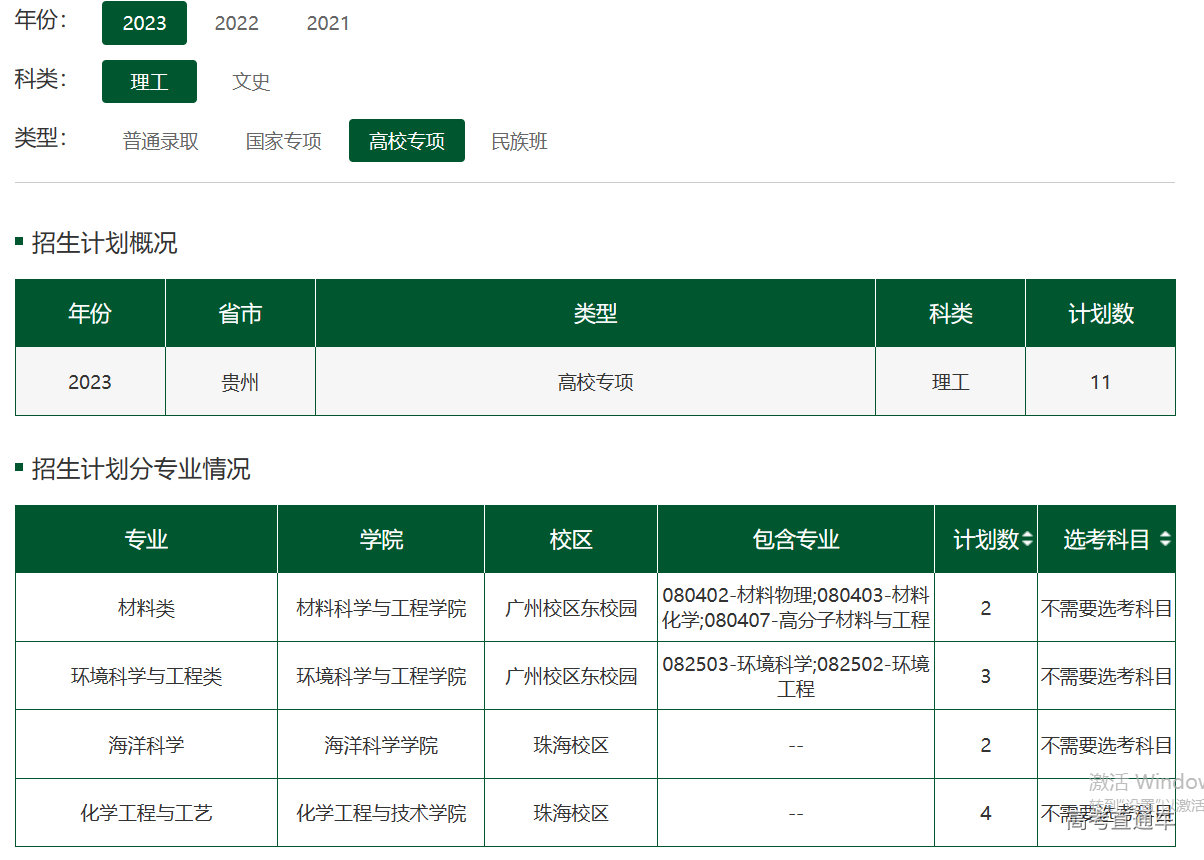Switch to 普通录取 admission type

161,141
